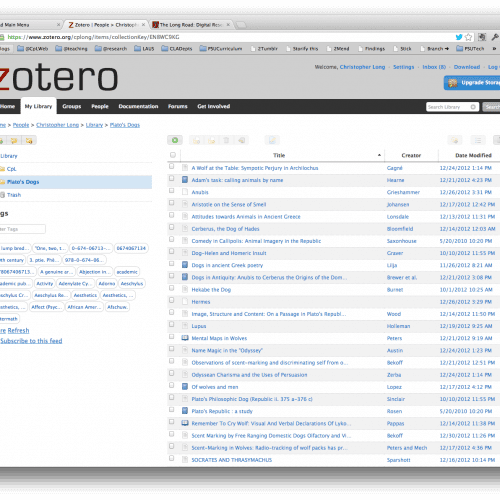Open the Settings link in the header
Image resolution: width=500 pixels, height=500 pixels.
click(403, 67)
